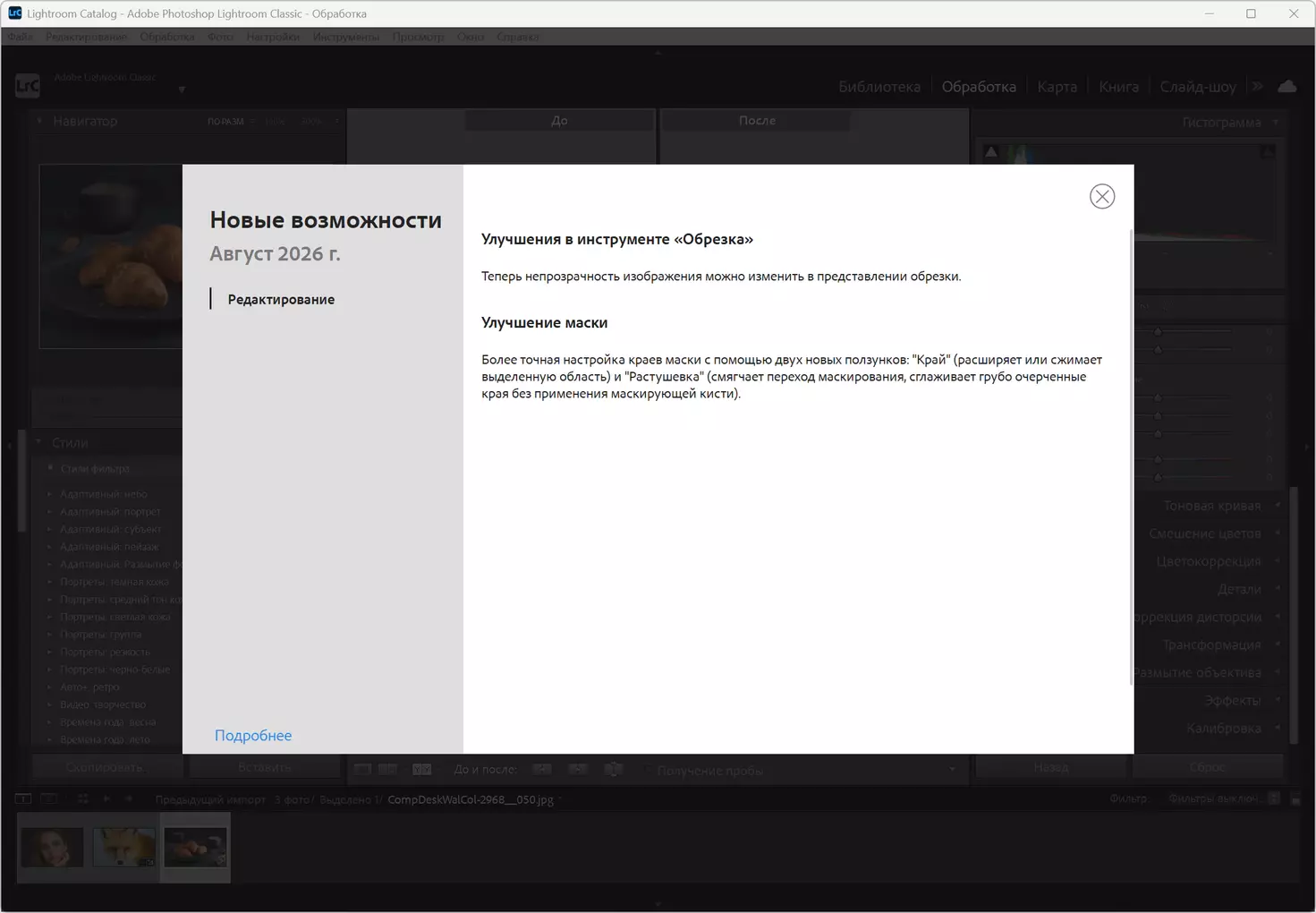
Task: Collapse the Стили panel
Action: [x=39, y=442]
